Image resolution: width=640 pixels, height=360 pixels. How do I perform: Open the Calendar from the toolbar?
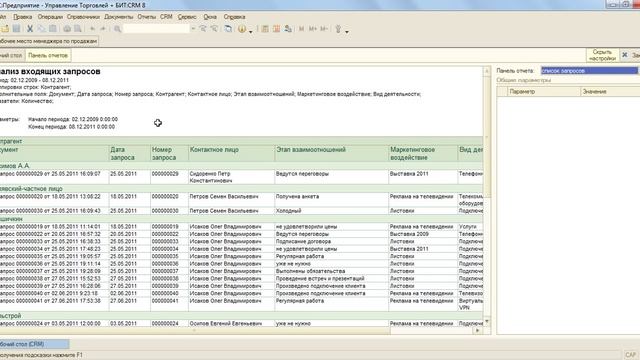[276, 29]
